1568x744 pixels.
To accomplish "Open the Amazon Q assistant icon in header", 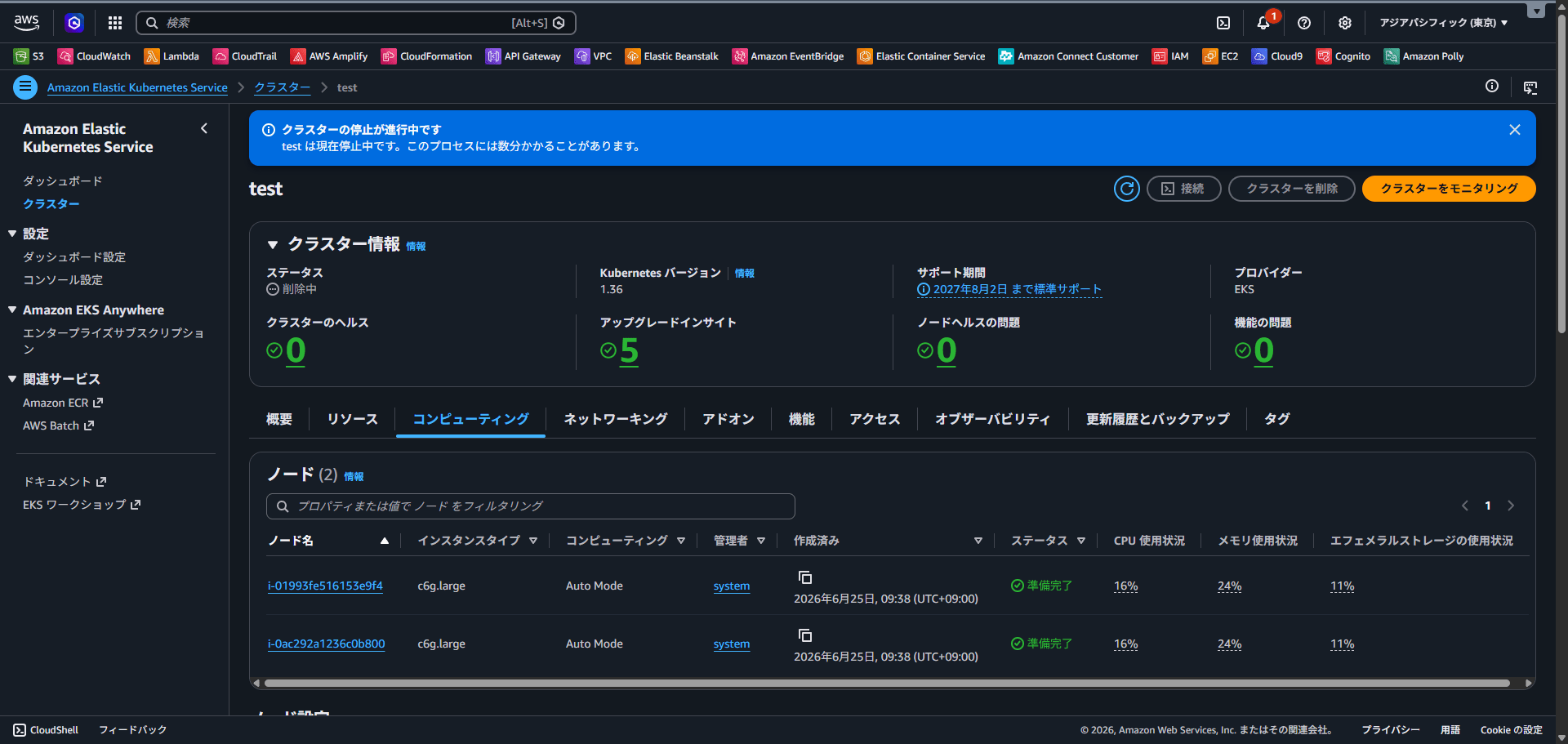I will point(74,23).
